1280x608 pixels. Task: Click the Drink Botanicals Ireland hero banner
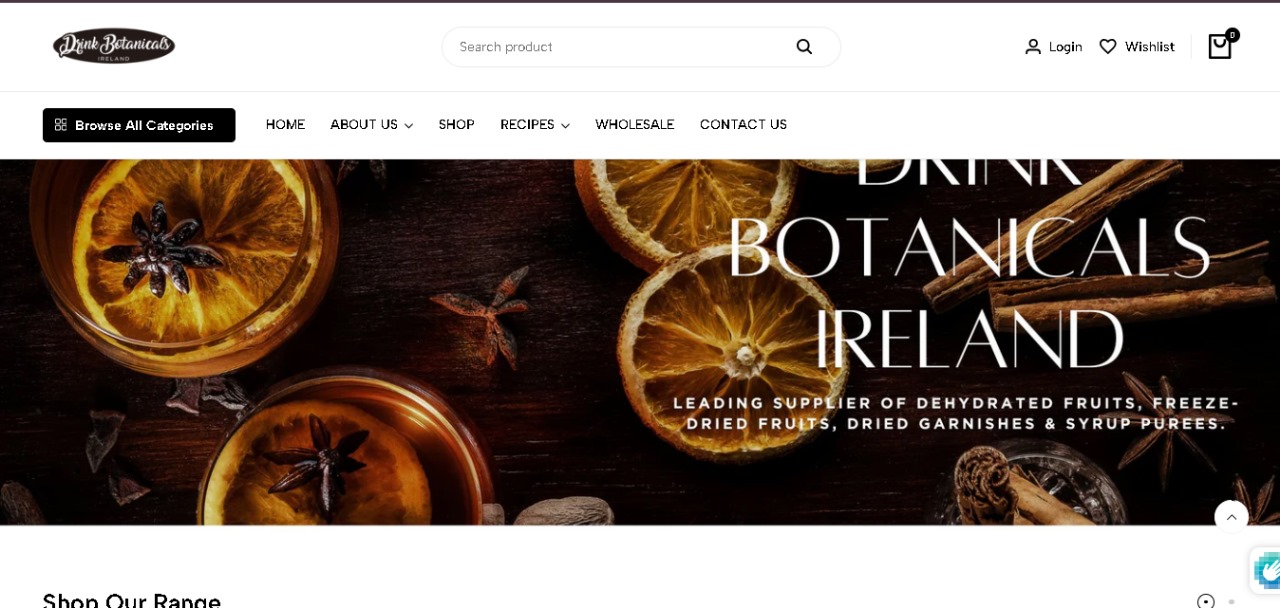pyautogui.click(x=640, y=342)
